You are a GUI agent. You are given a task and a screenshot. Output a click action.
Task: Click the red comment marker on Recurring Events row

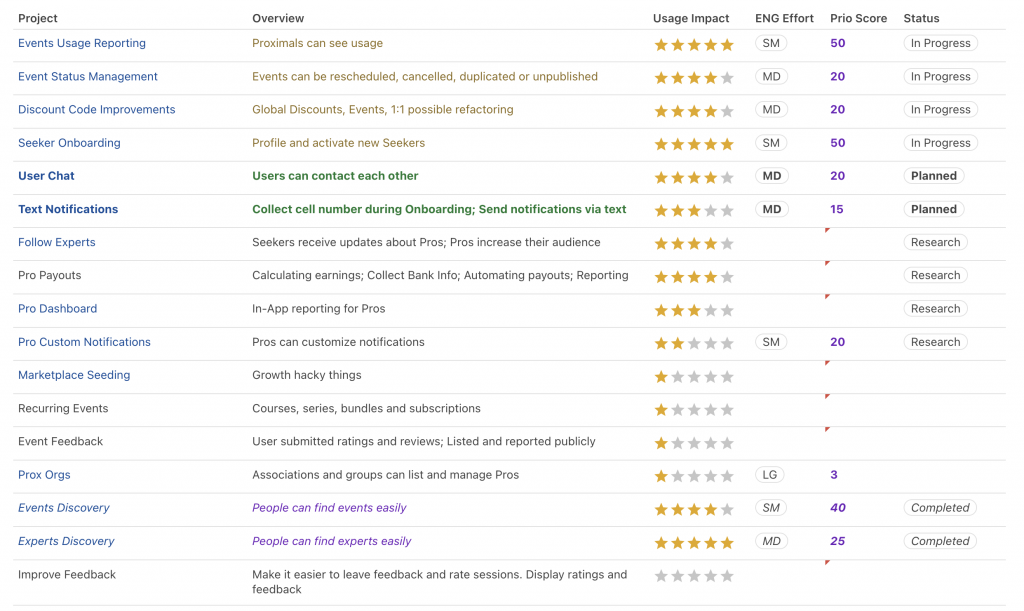[827, 396]
